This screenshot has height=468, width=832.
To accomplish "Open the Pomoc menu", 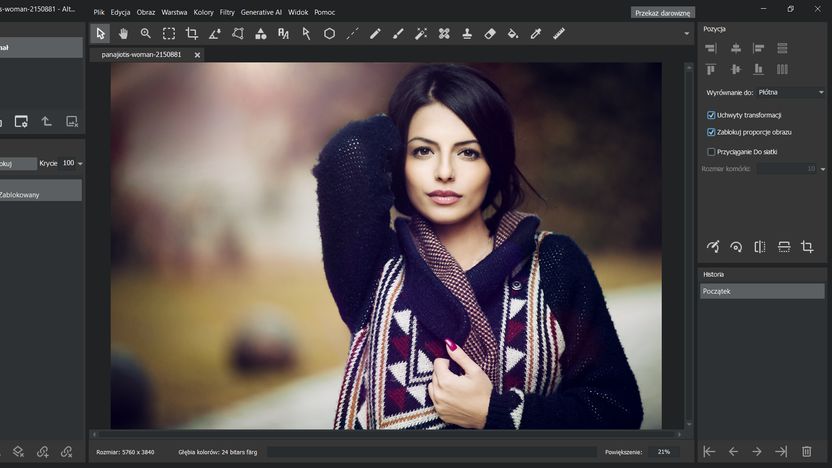I will coord(324,12).
